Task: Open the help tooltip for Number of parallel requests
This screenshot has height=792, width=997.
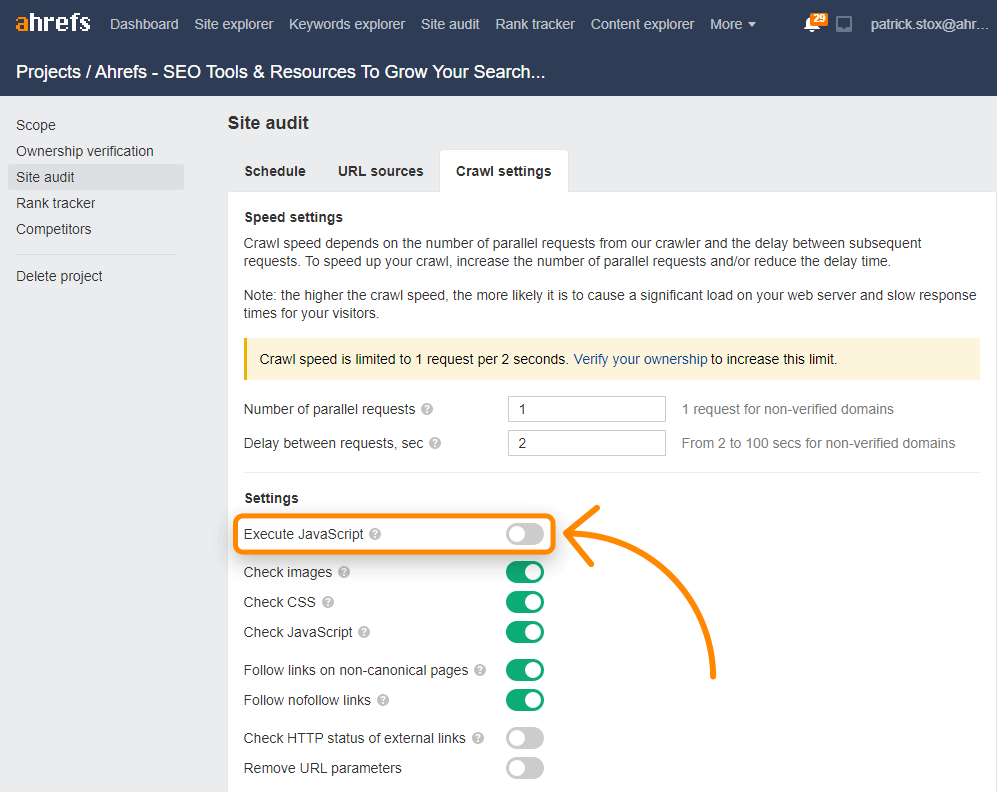Action: 427,409
